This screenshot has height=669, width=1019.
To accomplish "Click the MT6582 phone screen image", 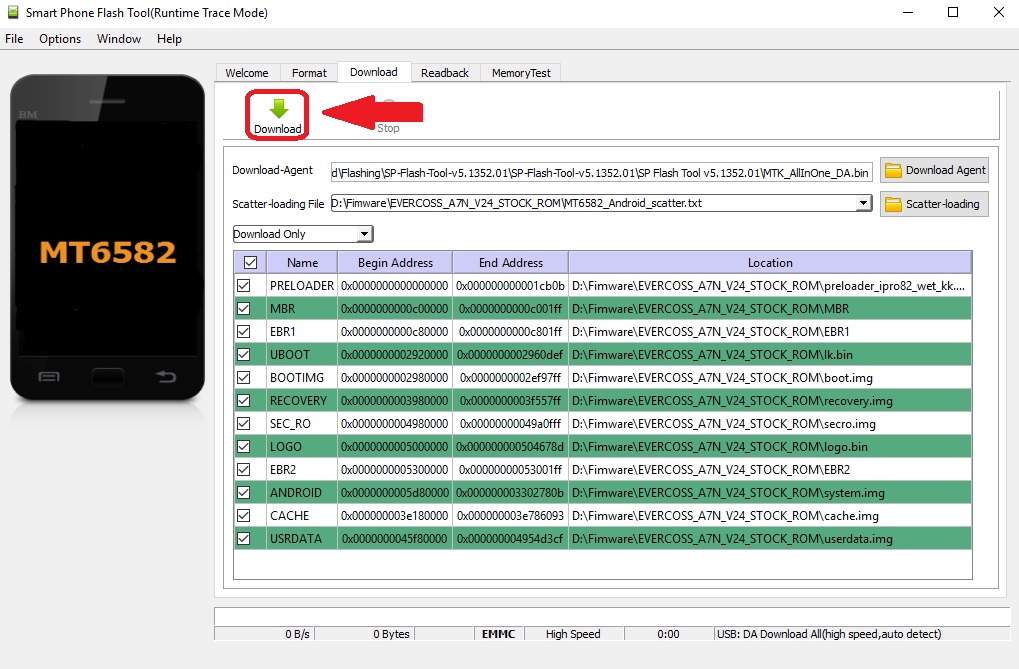I will pos(107,239).
